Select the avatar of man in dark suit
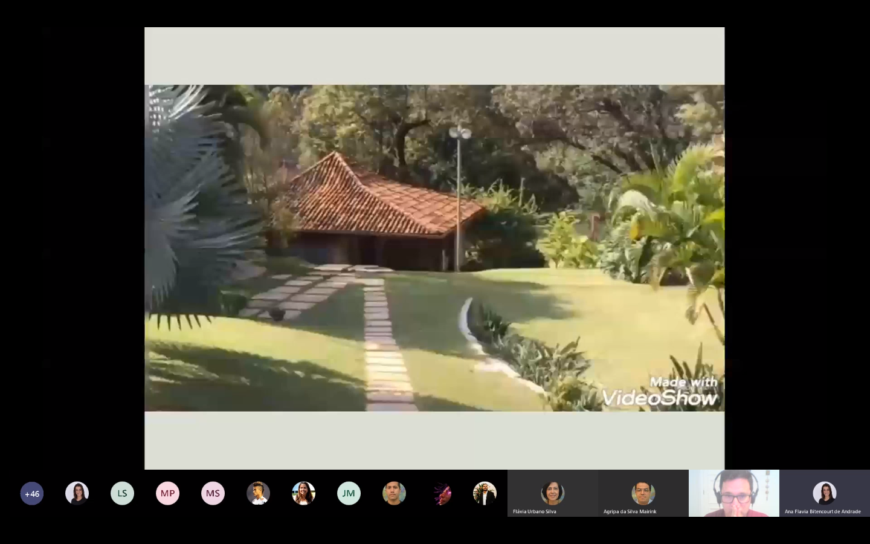 tap(485, 493)
